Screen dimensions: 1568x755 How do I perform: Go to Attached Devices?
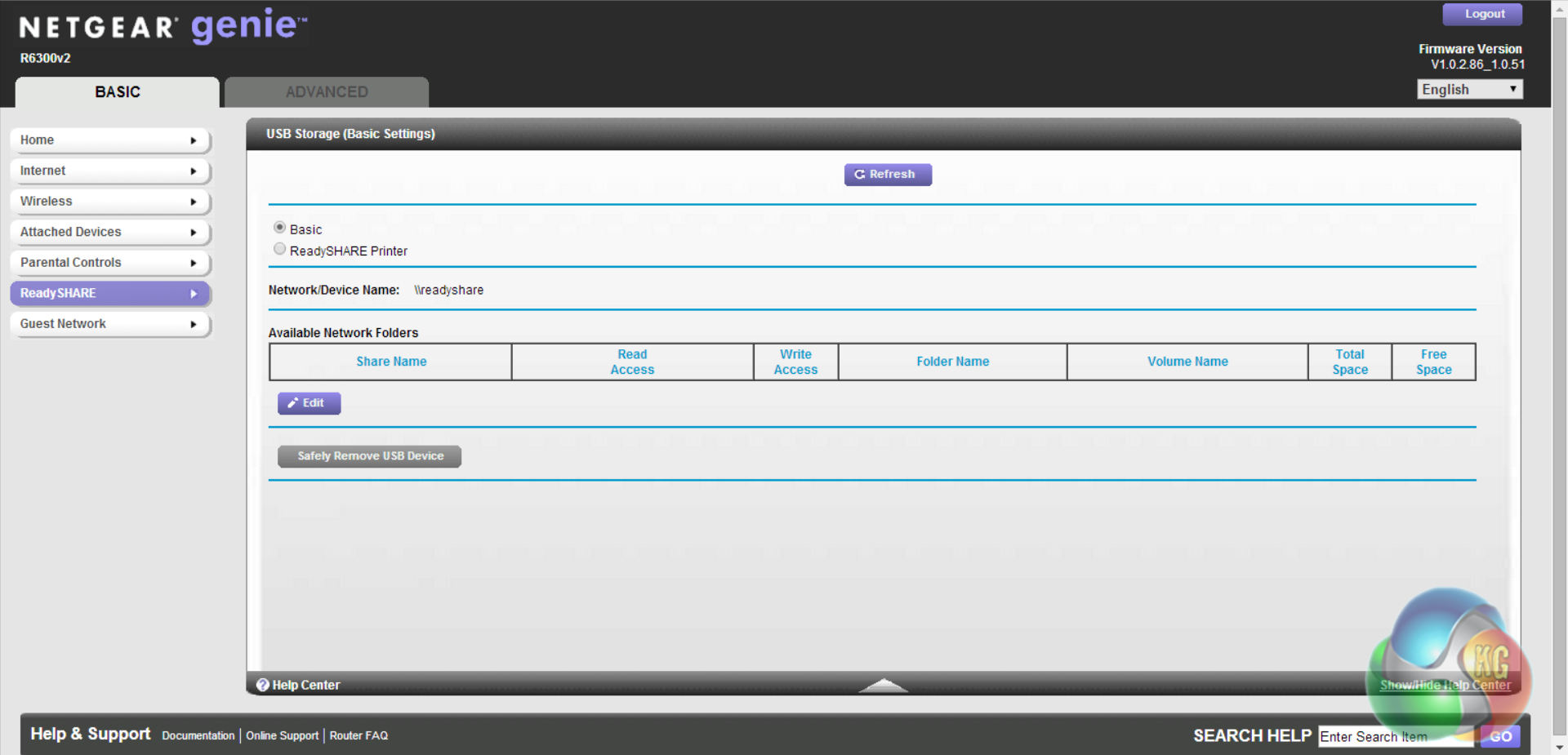click(110, 232)
